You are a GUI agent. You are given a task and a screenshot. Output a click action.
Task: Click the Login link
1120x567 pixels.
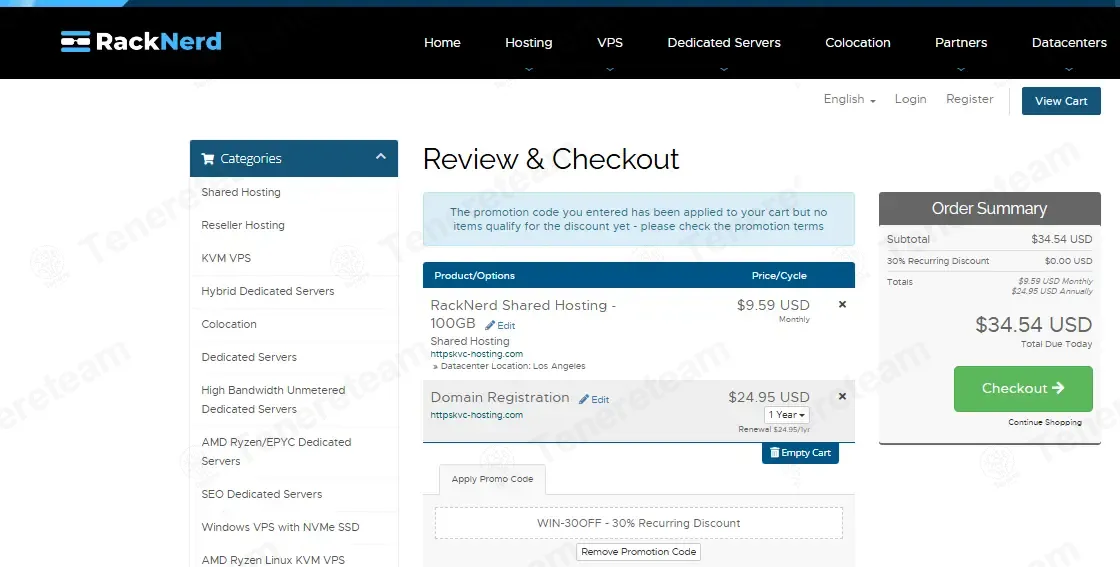910,99
